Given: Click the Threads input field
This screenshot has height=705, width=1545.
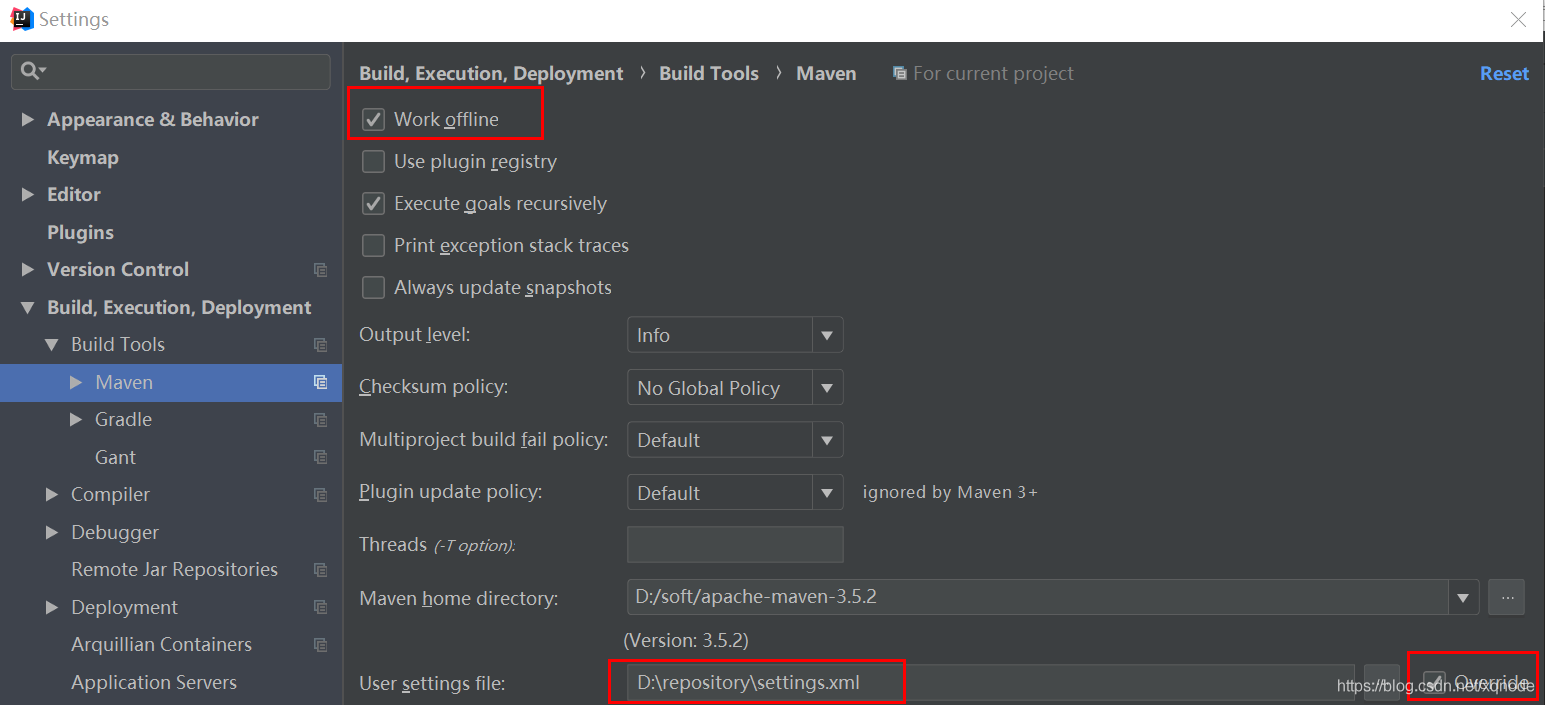Looking at the screenshot, I should coord(734,545).
